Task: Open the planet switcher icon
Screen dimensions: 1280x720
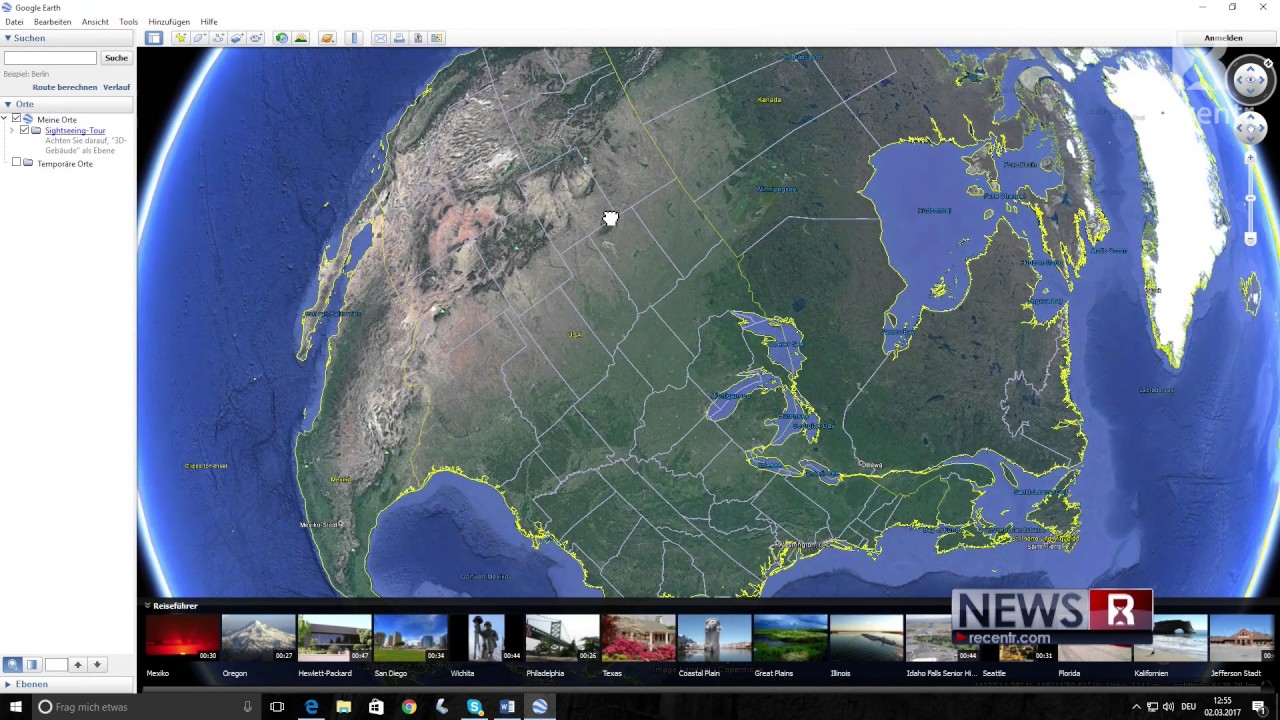Action: [x=327, y=38]
